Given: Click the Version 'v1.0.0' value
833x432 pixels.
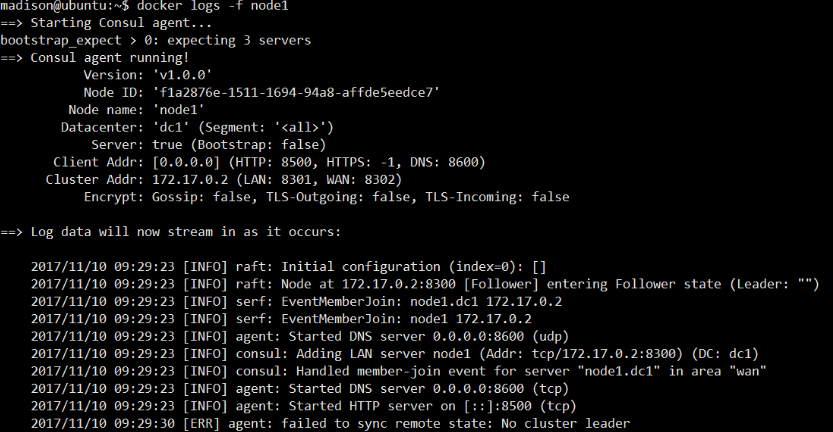Looking at the screenshot, I should coord(182,75).
